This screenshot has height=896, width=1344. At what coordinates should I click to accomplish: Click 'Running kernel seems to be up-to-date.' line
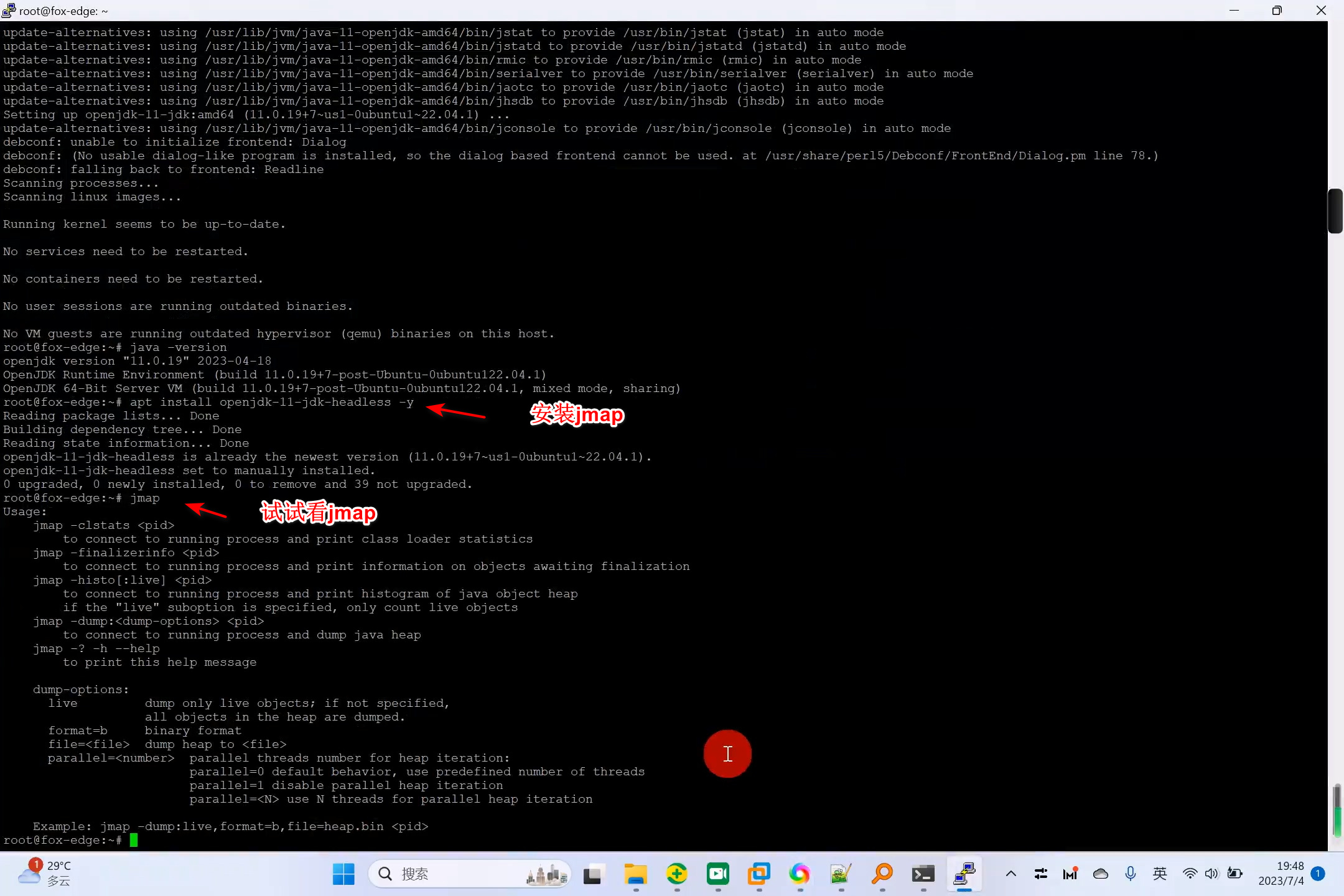pyautogui.click(x=144, y=224)
